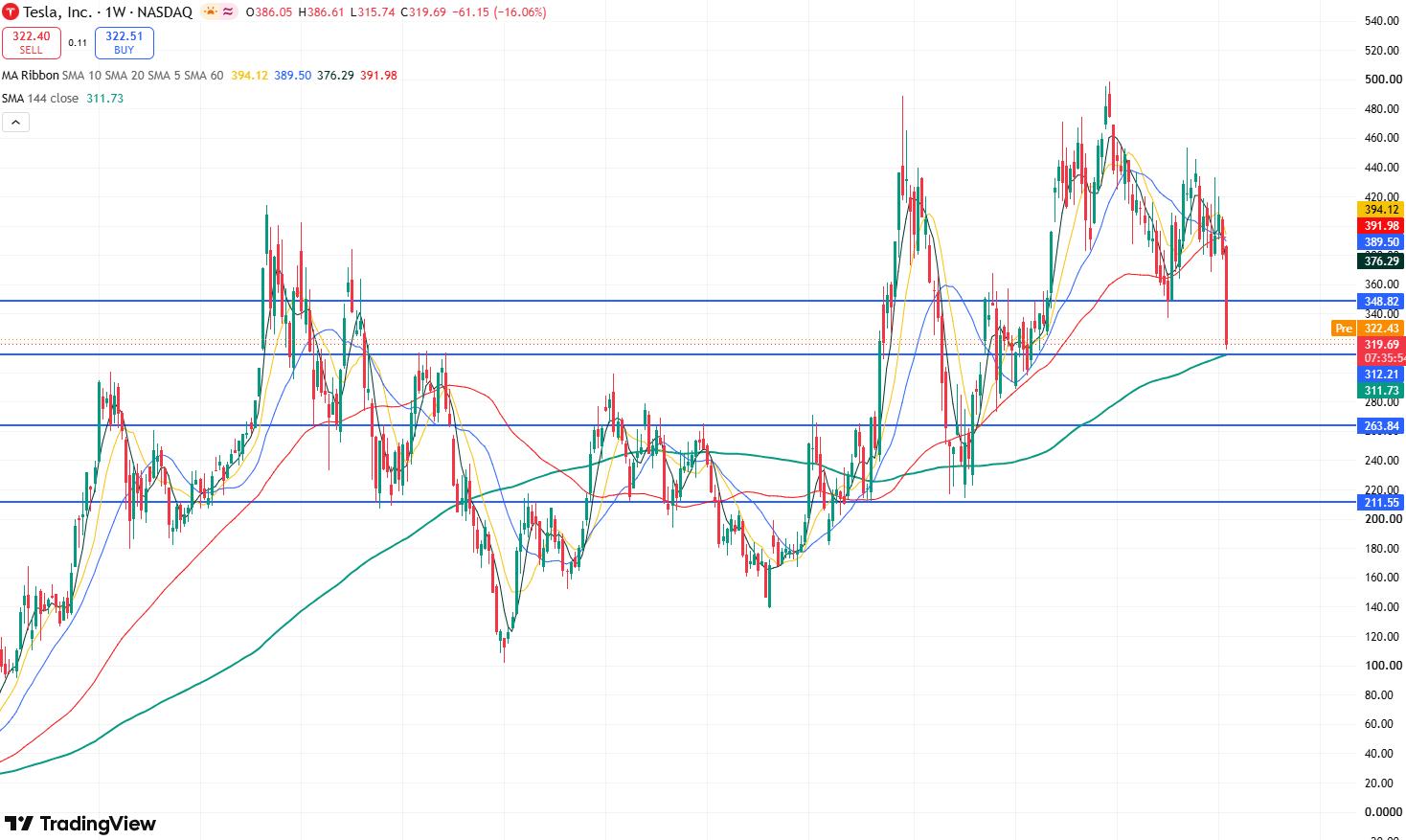Click the orange Pre market tag

(x=1344, y=329)
